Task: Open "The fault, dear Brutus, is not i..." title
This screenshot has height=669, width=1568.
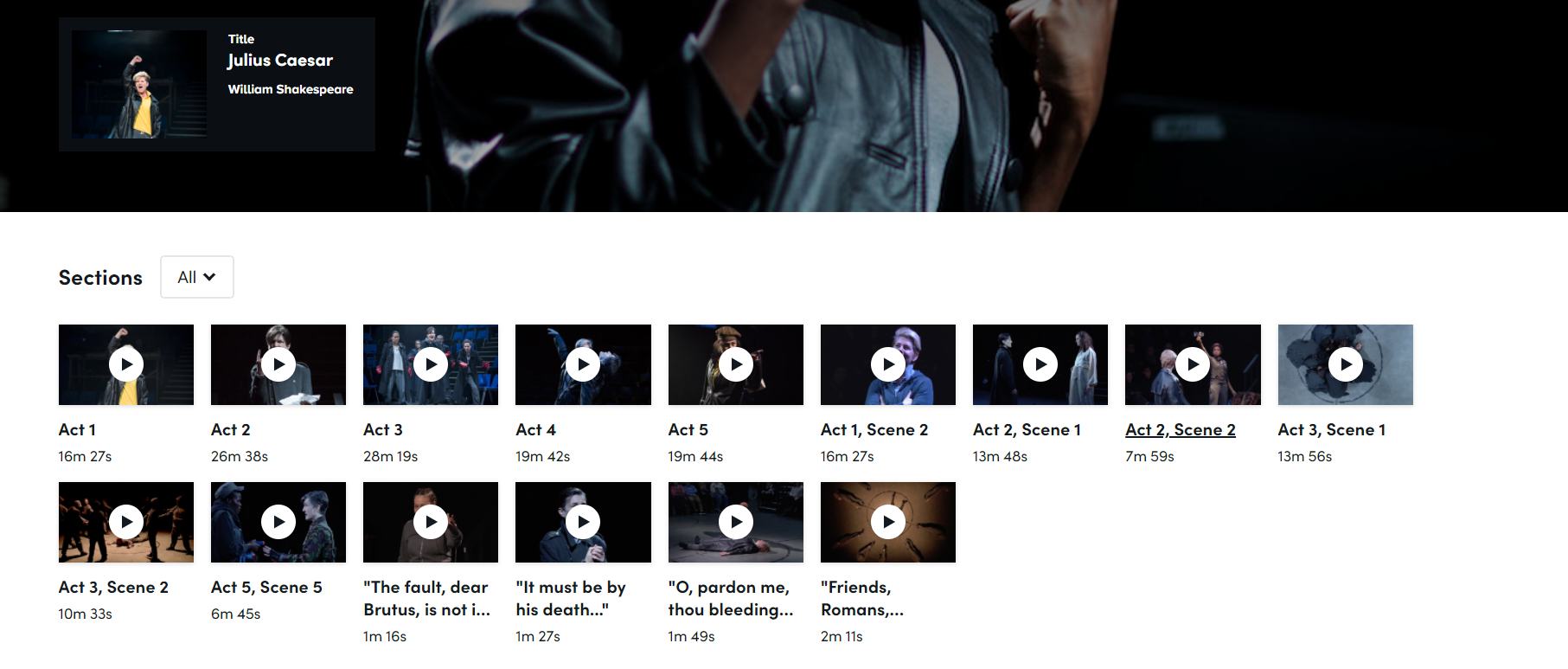Action: tap(427, 598)
